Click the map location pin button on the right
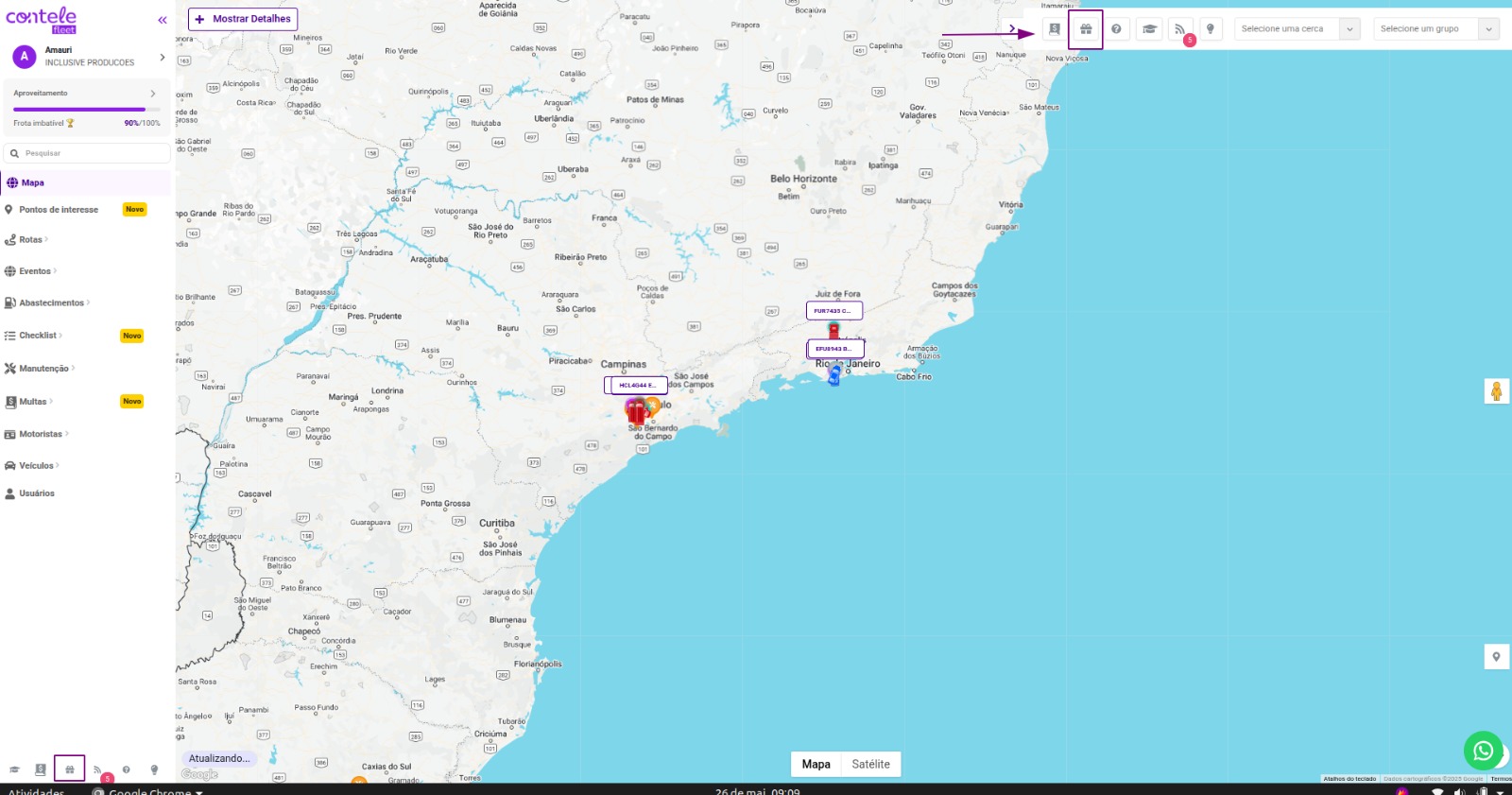Viewport: 1512px width, 795px height. (1496, 657)
